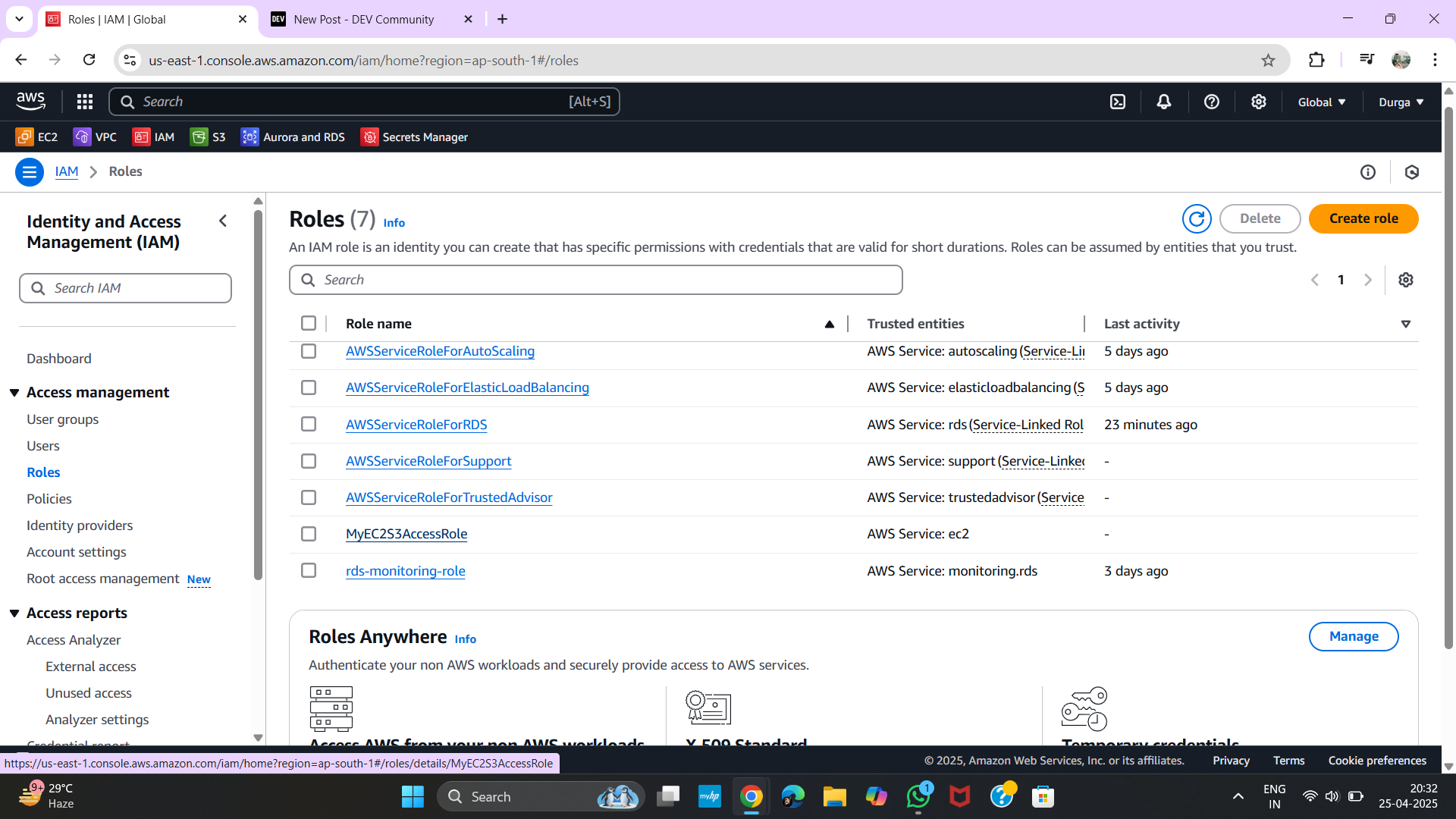Screen dimensions: 1456x819
Task: Open rds-monitoring-role details link
Action: [x=406, y=571]
